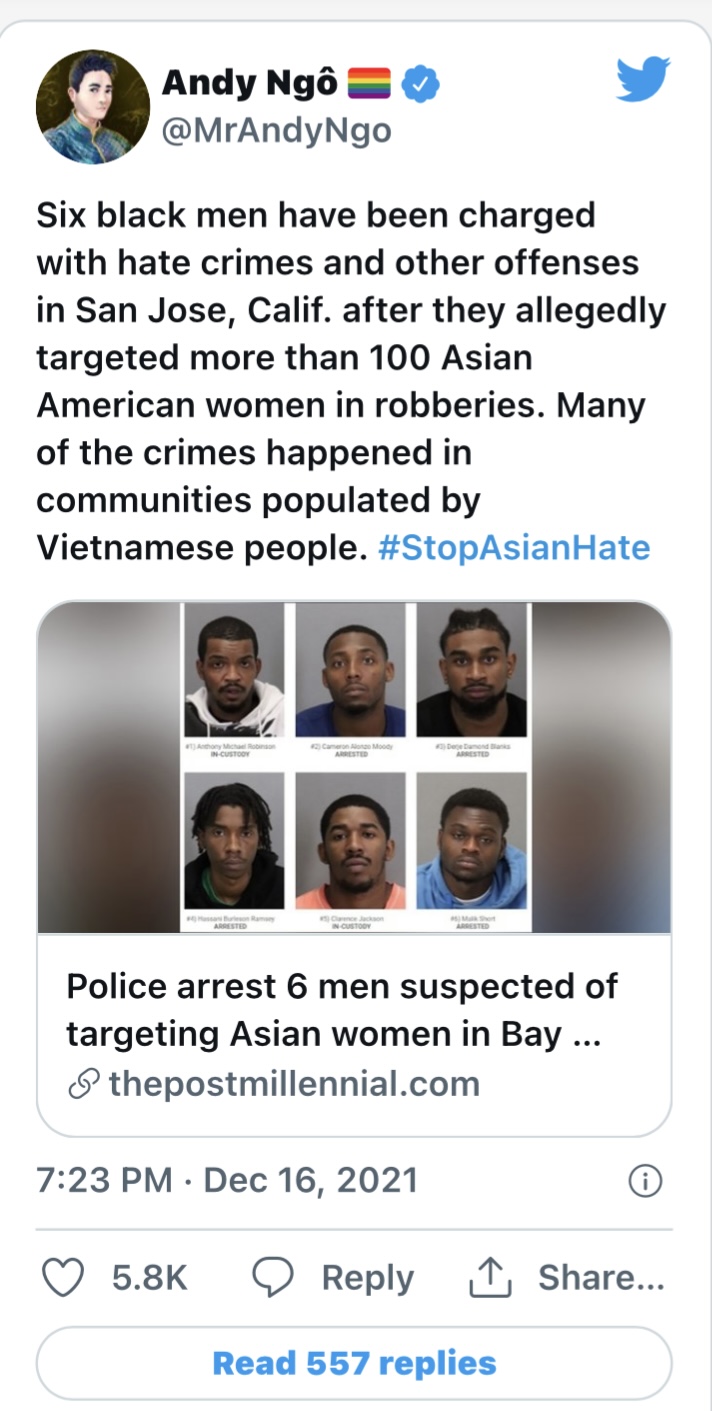This screenshot has height=1411, width=712.
Task: Click the reply speech bubble icon
Action: point(273,1278)
